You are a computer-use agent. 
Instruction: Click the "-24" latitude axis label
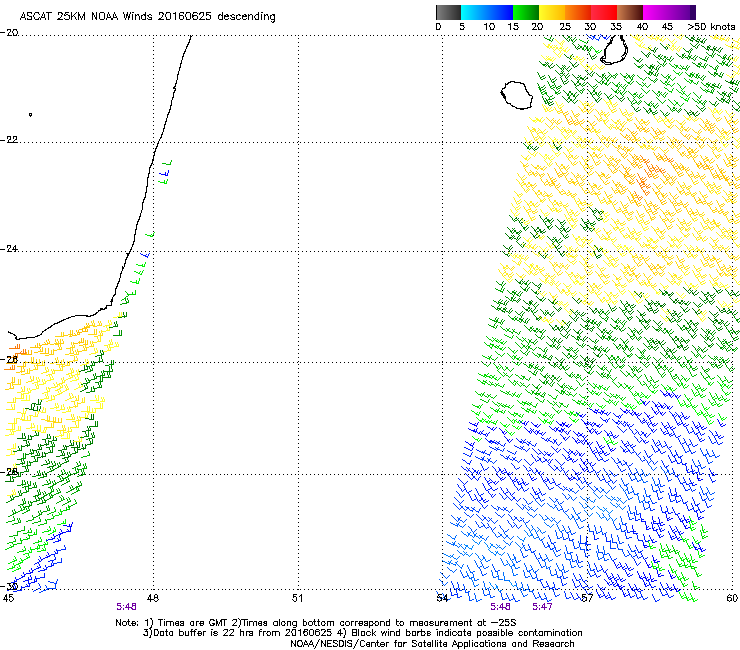click(x=9, y=249)
